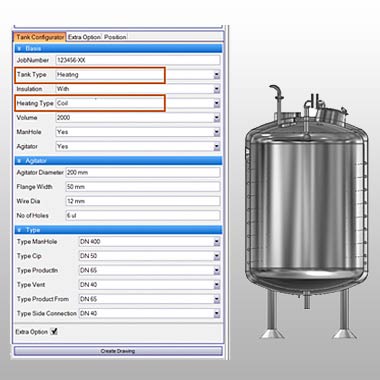This screenshot has height=380, width=380.
Task: Open the Type Product From dropdown arrow
Action: [x=217, y=299]
